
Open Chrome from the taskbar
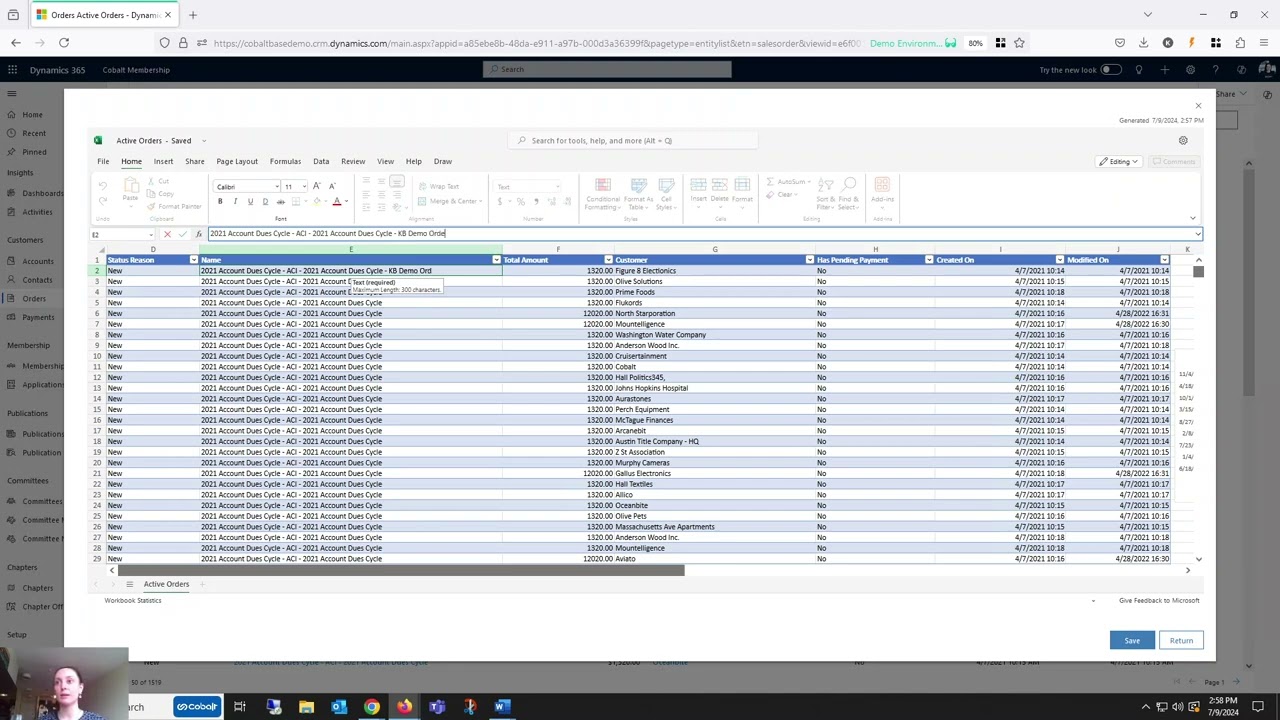pos(371,707)
